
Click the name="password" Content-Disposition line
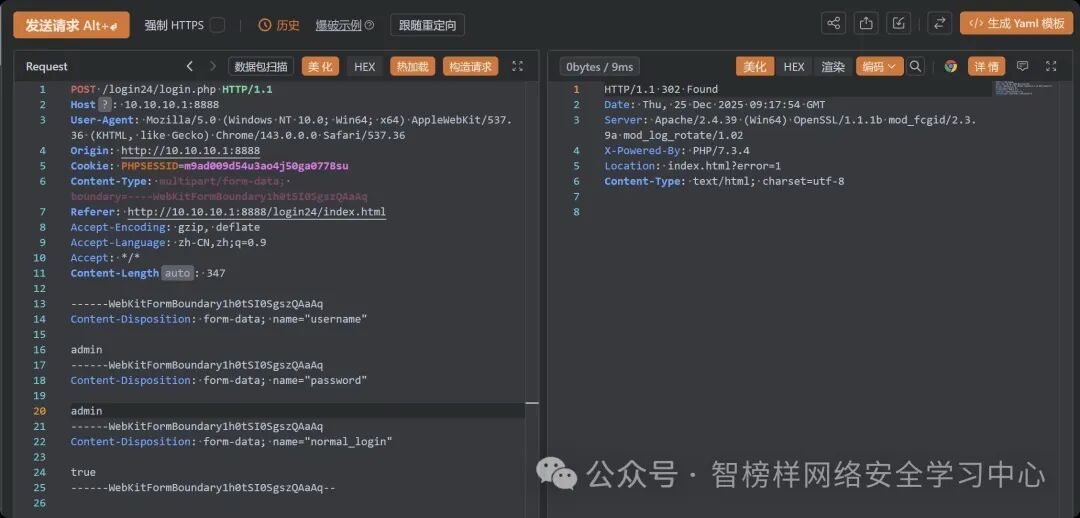pyautogui.click(x=219, y=380)
